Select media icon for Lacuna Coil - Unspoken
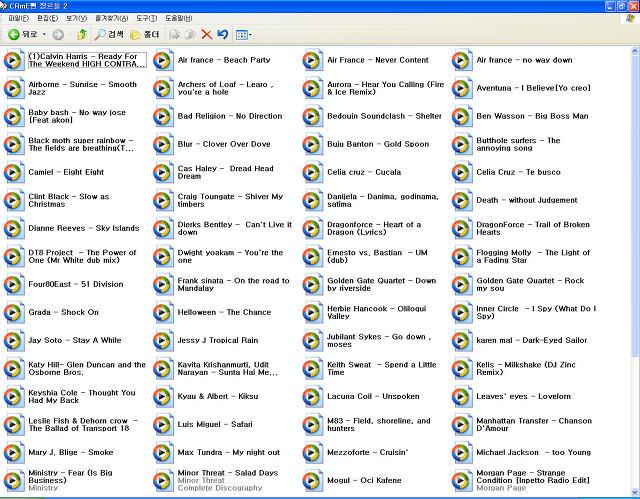 click(x=312, y=397)
